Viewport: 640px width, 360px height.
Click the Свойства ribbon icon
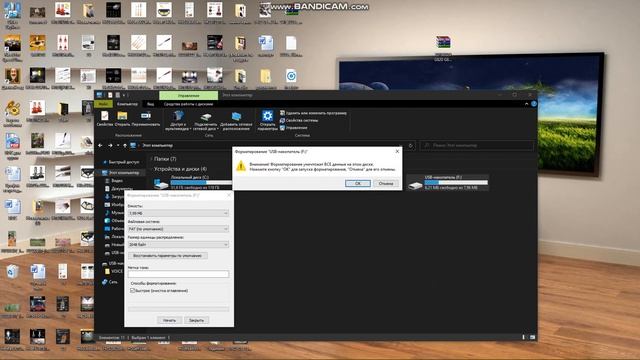[104, 118]
